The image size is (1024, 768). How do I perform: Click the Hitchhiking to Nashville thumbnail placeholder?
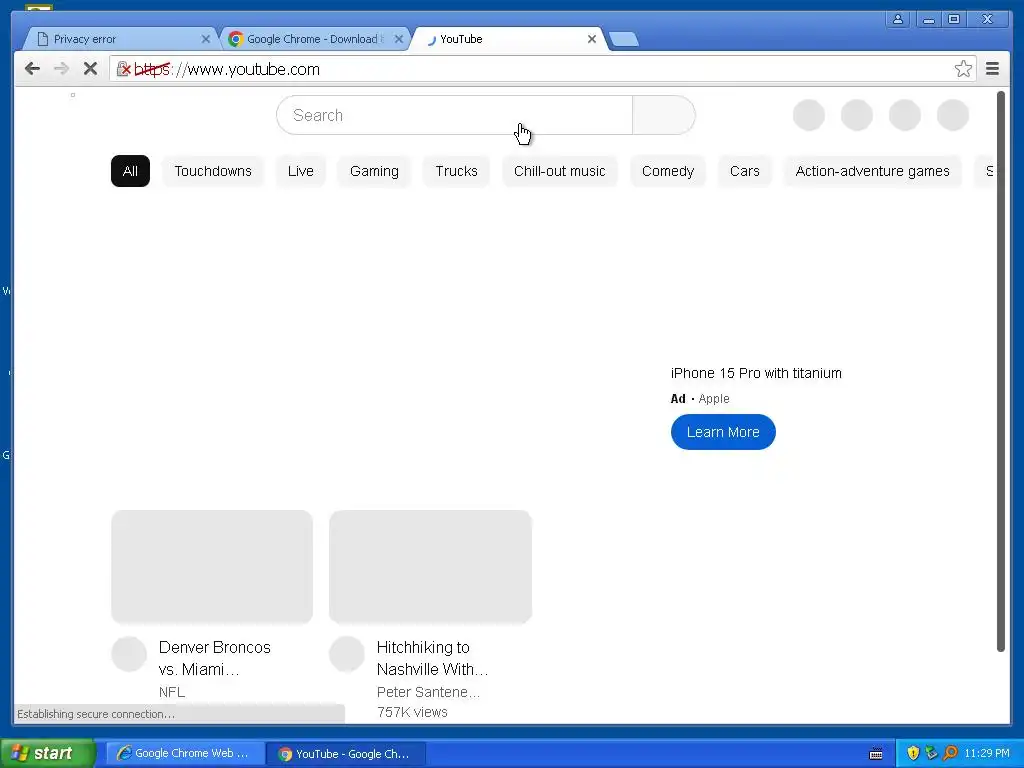coord(430,567)
